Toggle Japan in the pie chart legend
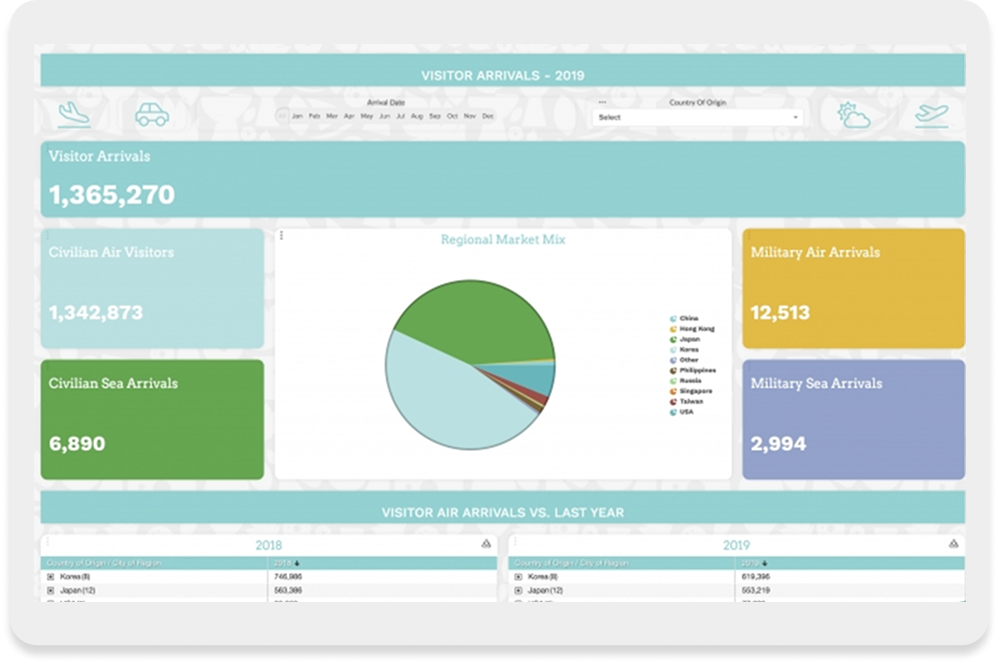Viewport: 998px width, 664px height. (x=689, y=339)
